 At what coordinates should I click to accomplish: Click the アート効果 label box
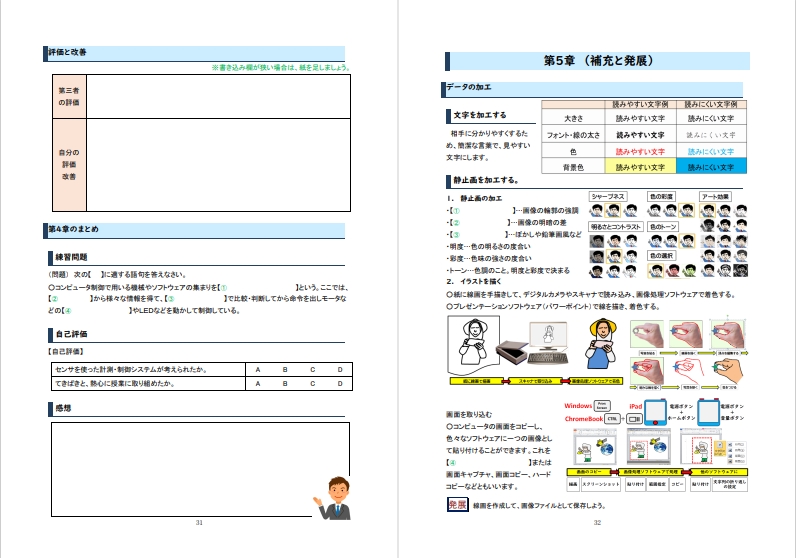click(715, 196)
